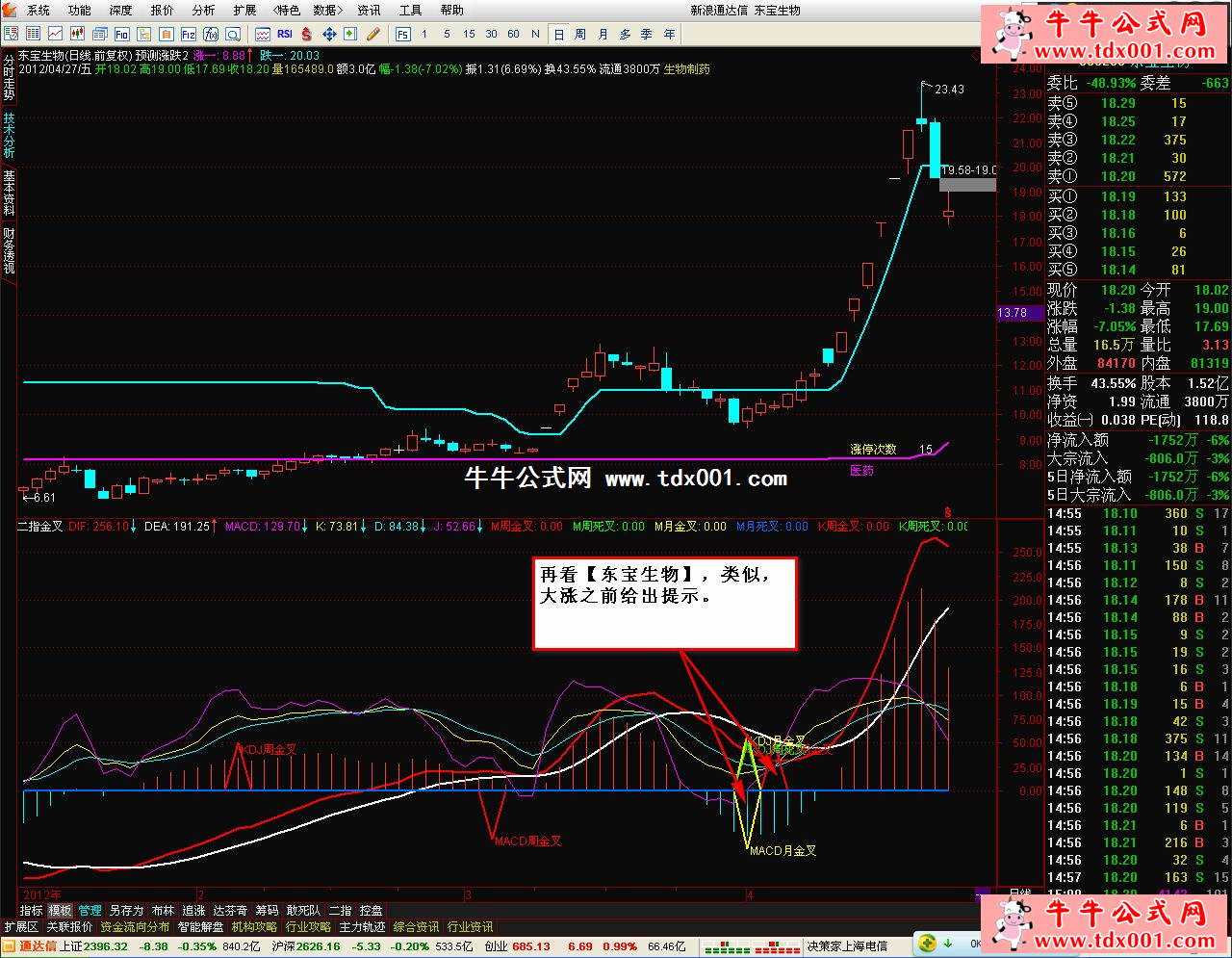
Task: Open the 帮助 menu
Action: [x=451, y=11]
